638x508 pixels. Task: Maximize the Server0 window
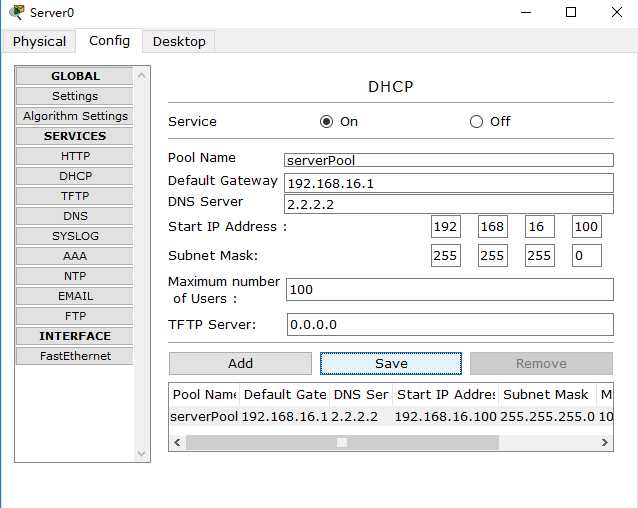tap(571, 12)
